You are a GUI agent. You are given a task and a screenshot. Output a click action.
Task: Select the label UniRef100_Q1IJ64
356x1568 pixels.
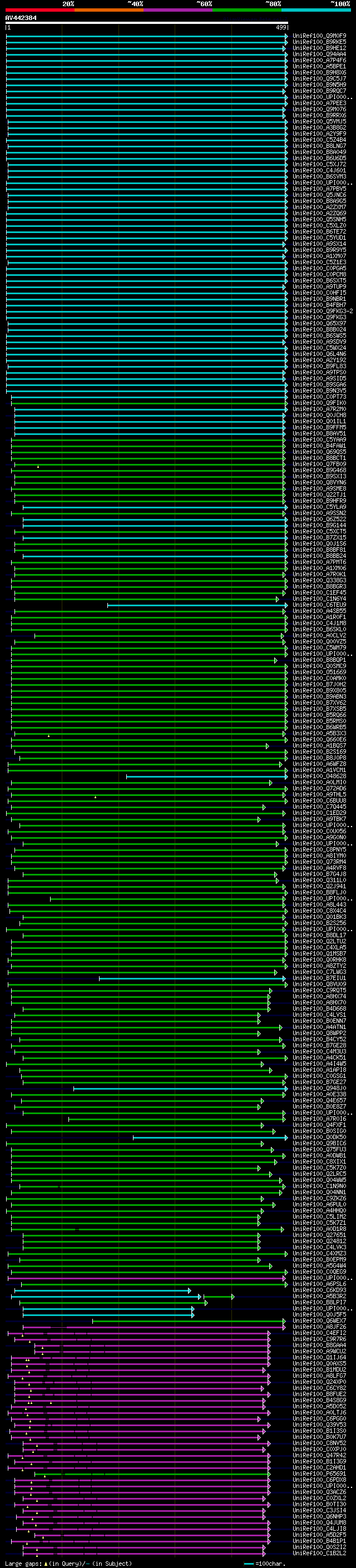tap(319, 1357)
